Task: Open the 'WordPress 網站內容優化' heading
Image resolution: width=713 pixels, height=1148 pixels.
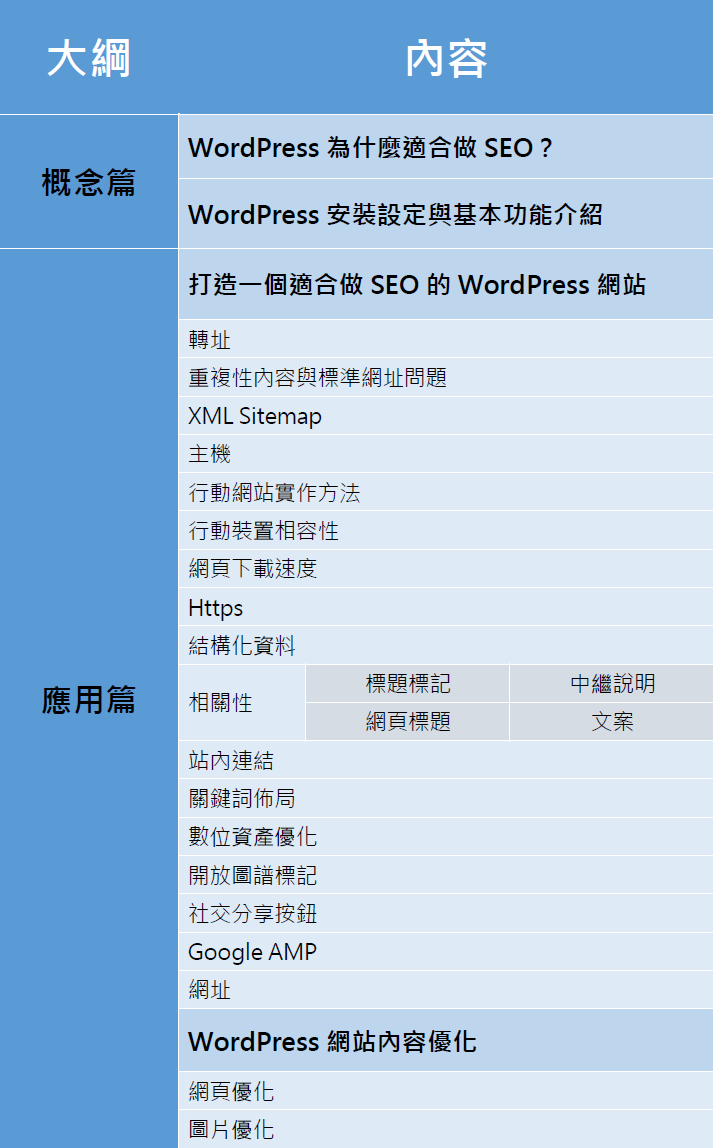Action: click(332, 1041)
